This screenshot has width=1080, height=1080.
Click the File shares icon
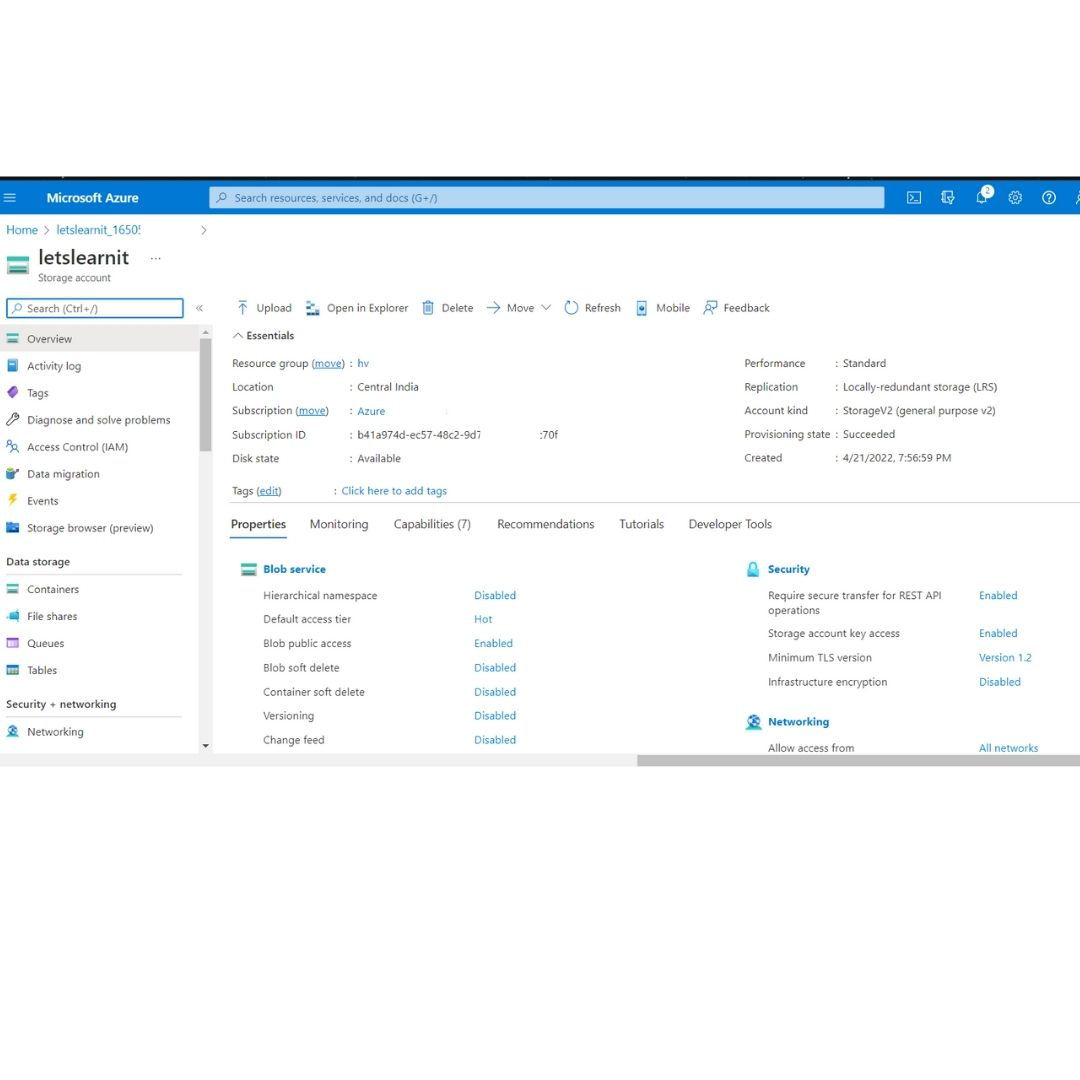coord(12,616)
